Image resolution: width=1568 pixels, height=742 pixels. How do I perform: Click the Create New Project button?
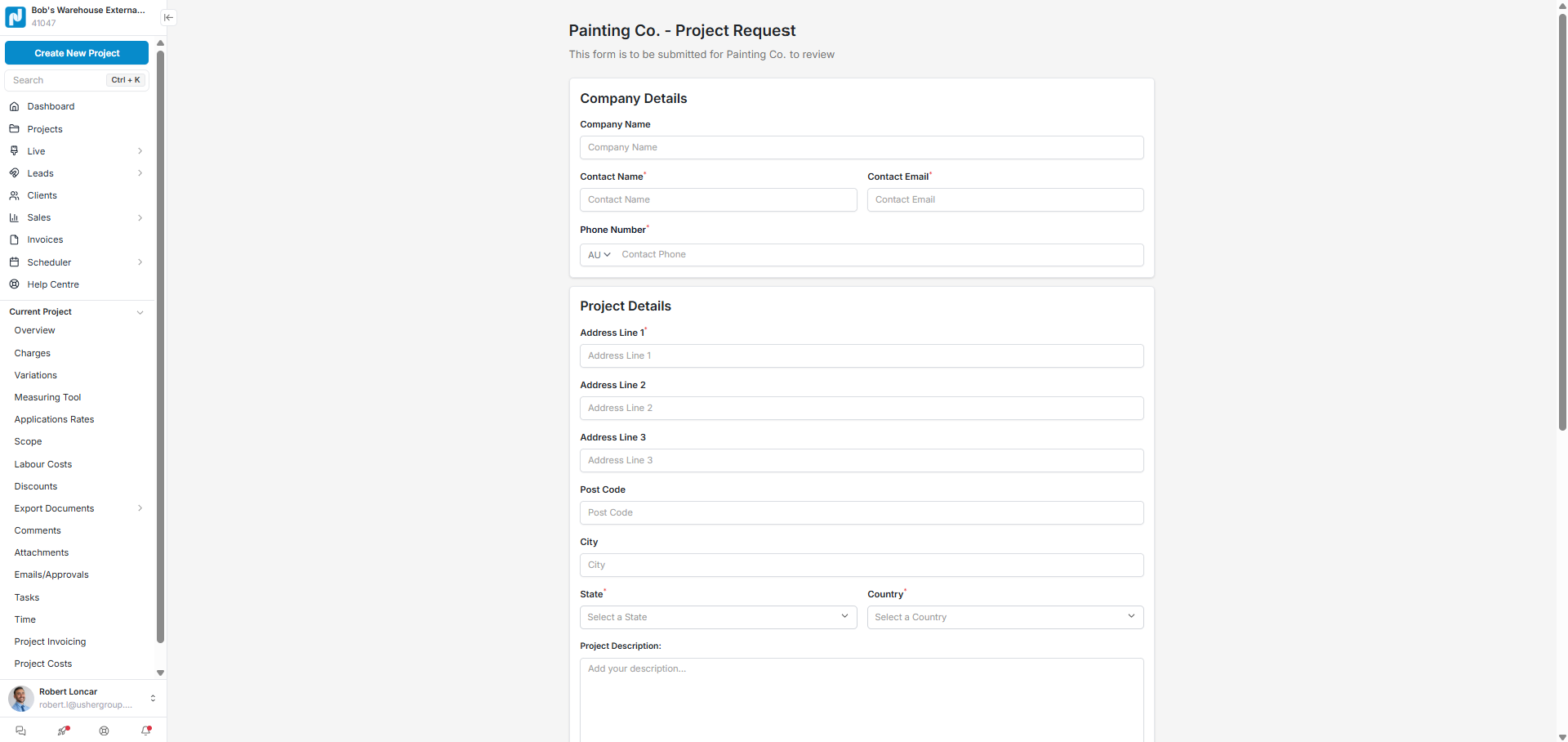(x=77, y=53)
